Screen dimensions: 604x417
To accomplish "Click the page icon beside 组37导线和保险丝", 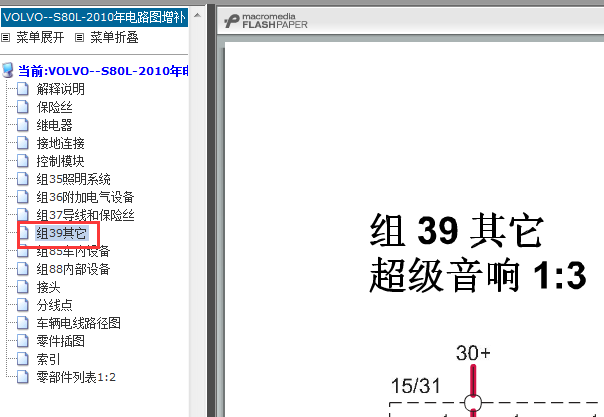I will [23, 215].
